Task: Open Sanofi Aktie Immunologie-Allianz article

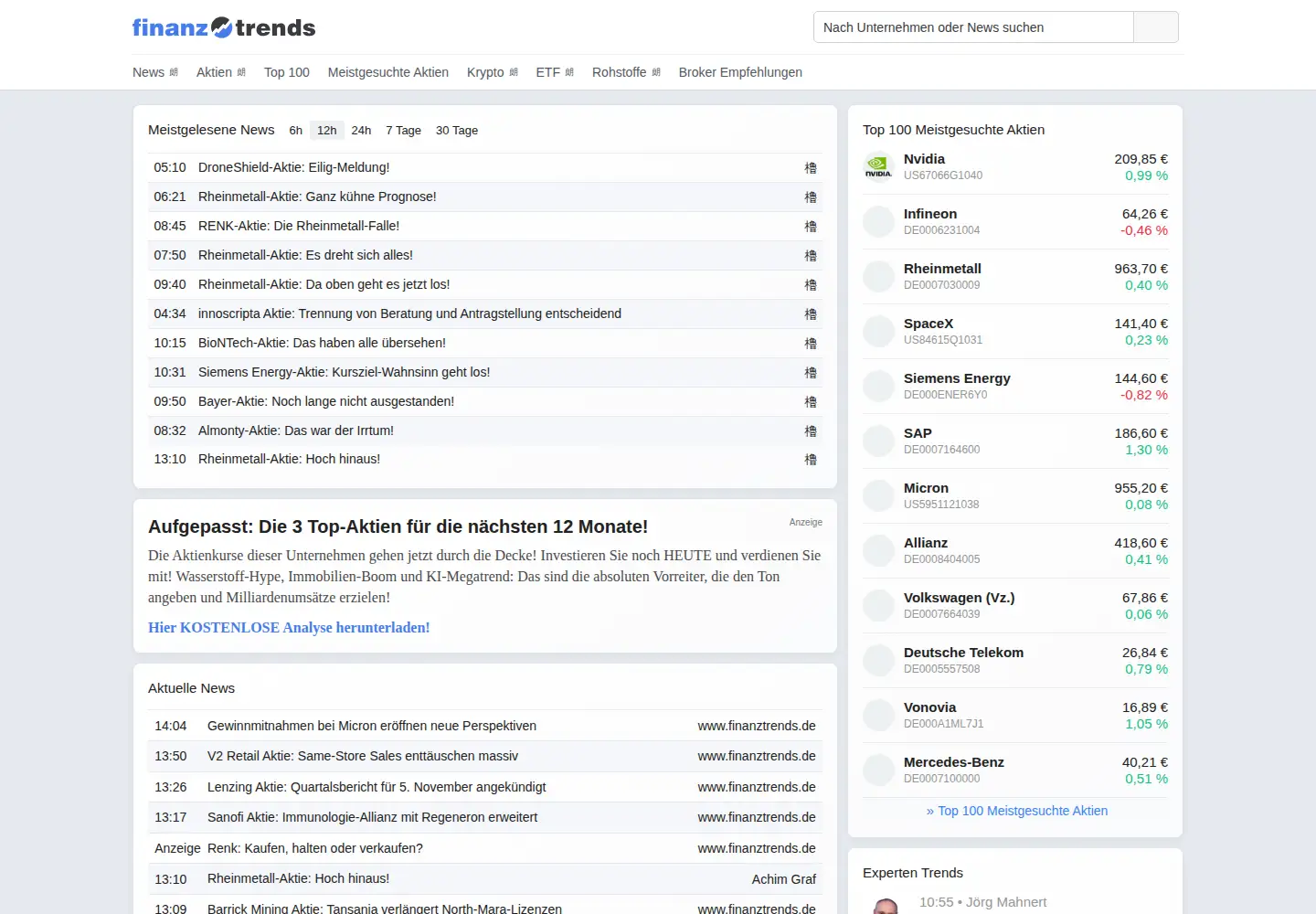Action: pyautogui.click(x=373, y=817)
